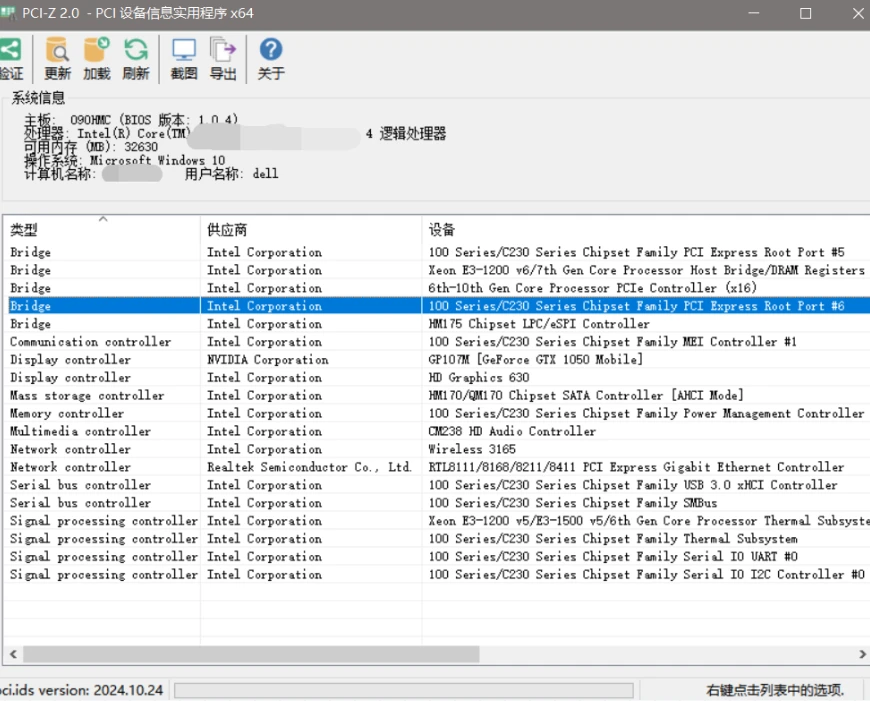Open the 关于 (about) help icon
The image size is (870, 701).
[x=271, y=50]
